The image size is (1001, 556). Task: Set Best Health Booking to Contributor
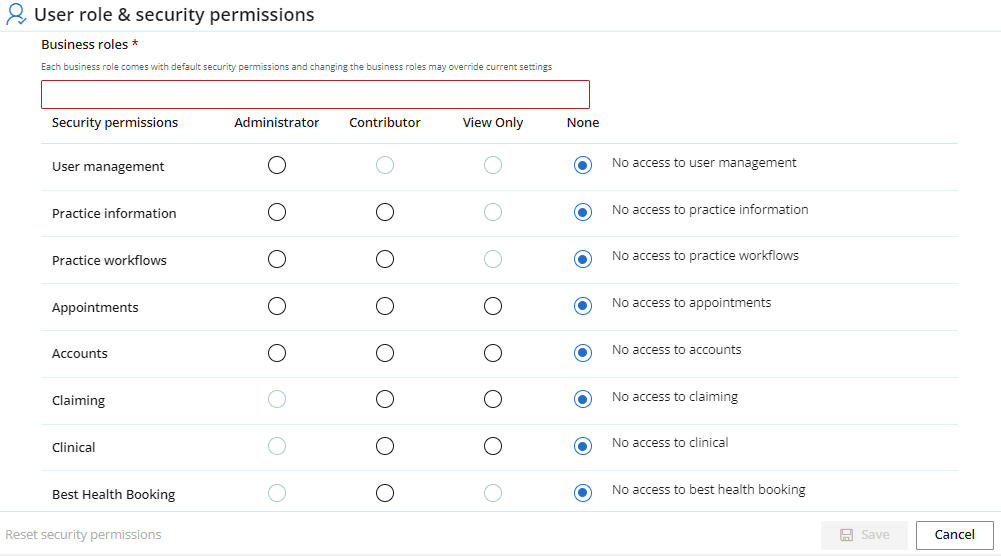pyautogui.click(x=384, y=493)
